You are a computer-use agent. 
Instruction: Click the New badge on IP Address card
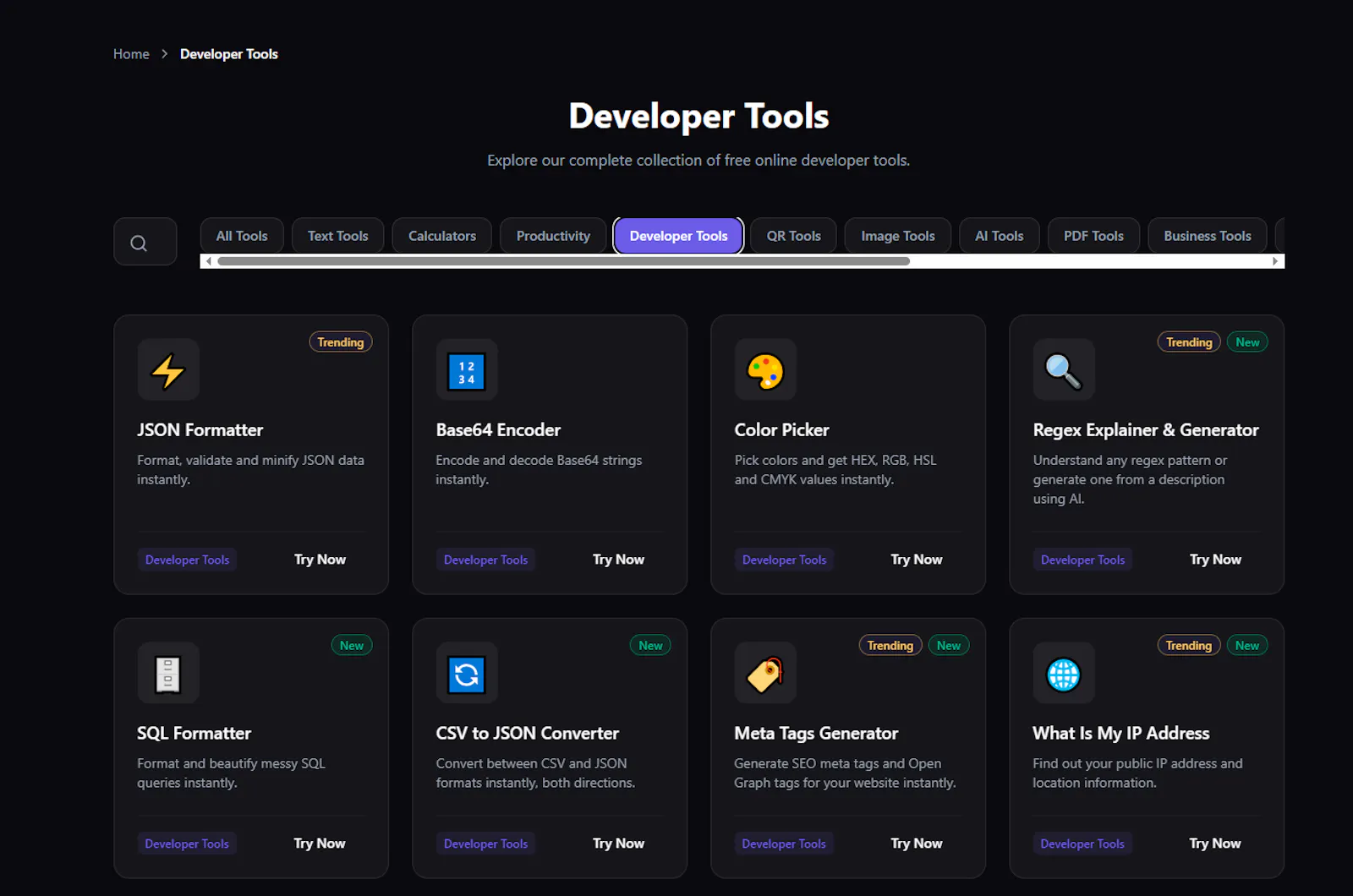[x=1247, y=646]
